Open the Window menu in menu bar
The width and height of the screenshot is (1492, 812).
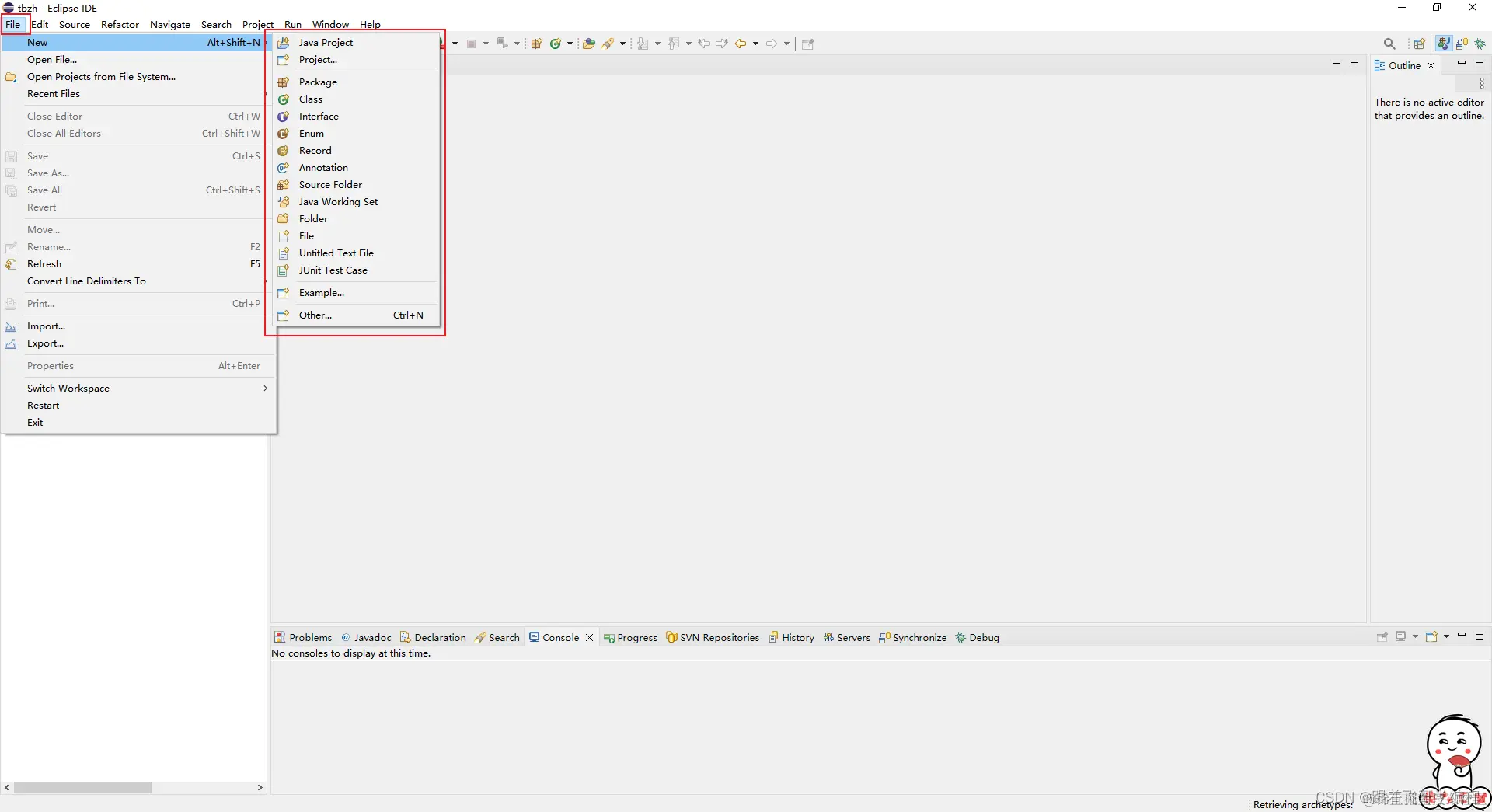click(330, 24)
